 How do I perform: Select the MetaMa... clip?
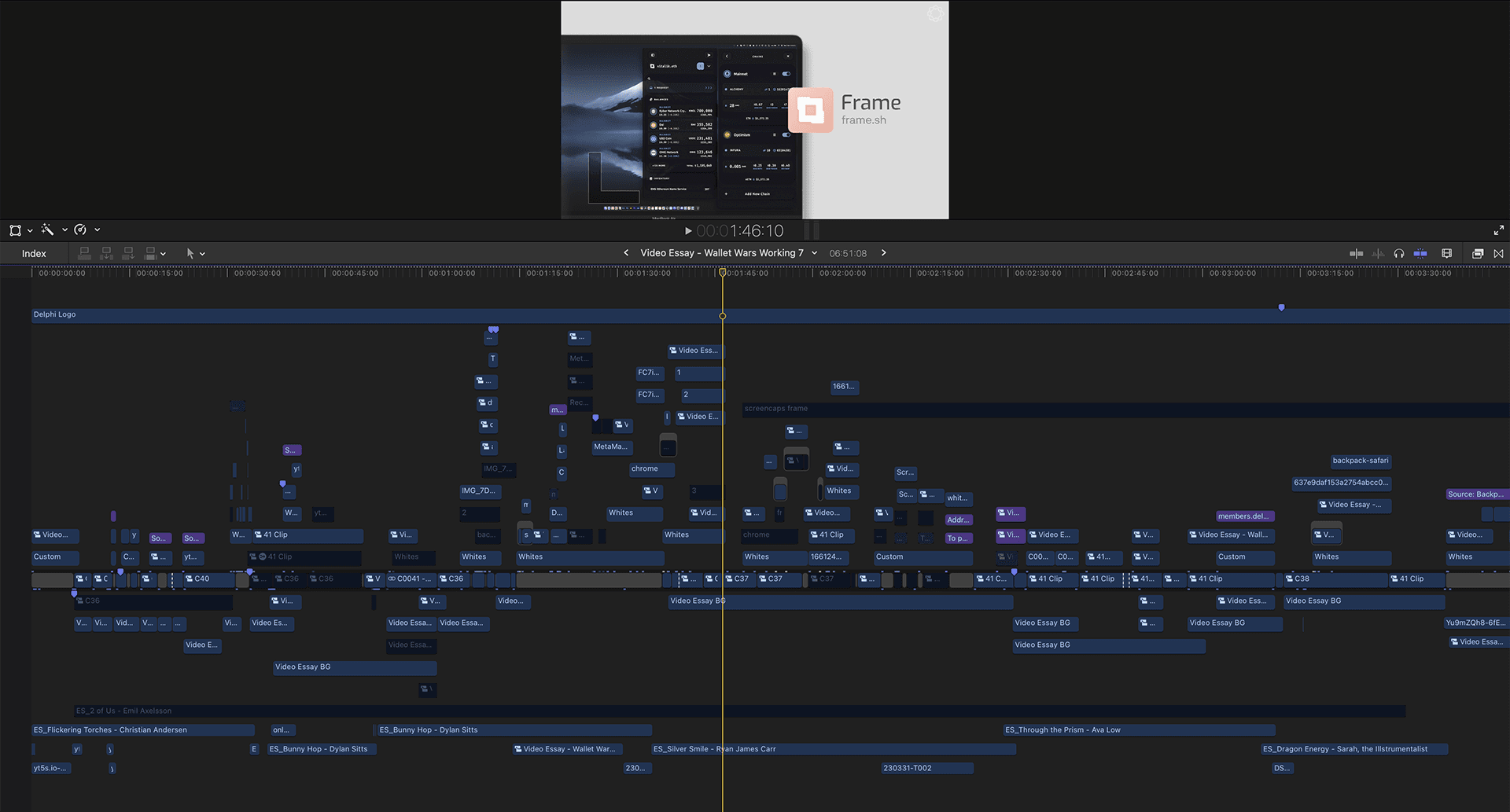pos(611,446)
